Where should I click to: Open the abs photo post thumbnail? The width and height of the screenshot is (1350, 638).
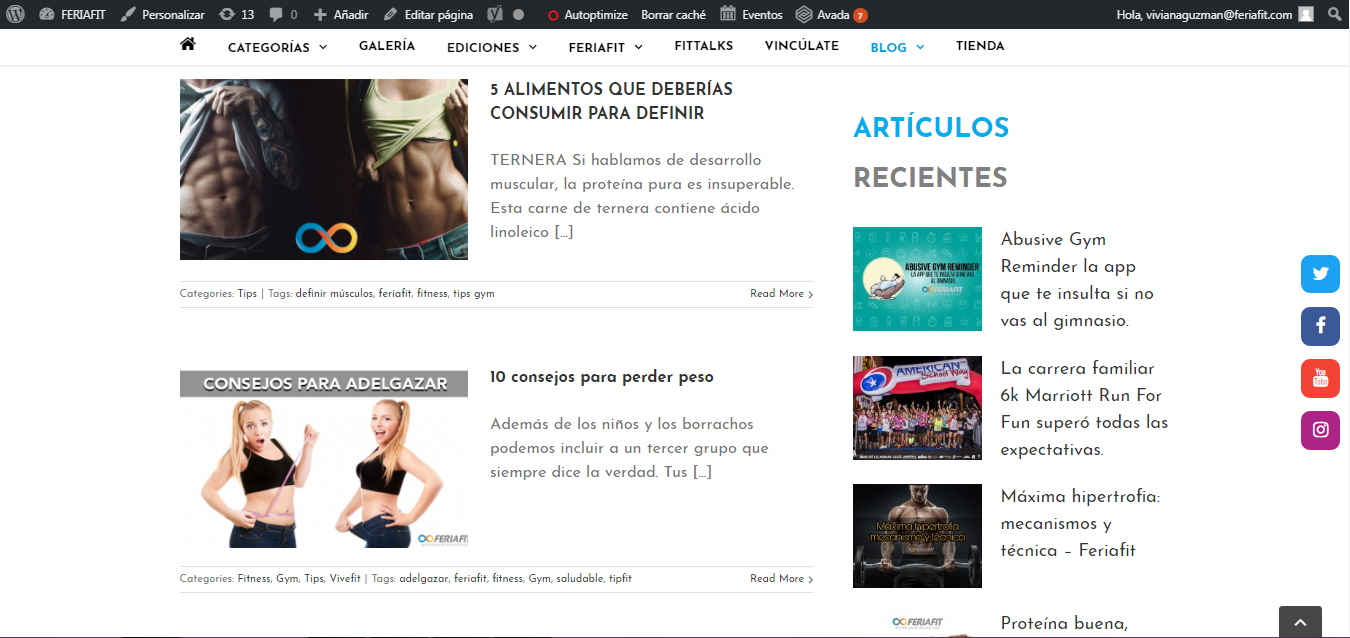[324, 169]
